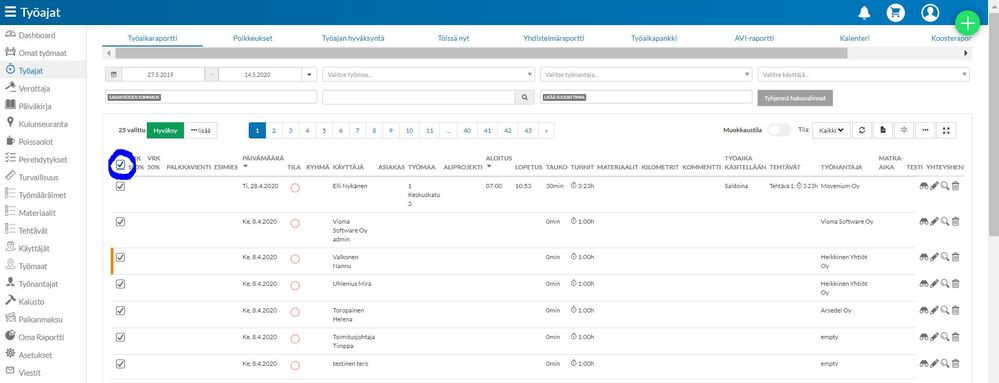Switch to Poikkeukset tab
999x383 pixels.
pyautogui.click(x=253, y=38)
